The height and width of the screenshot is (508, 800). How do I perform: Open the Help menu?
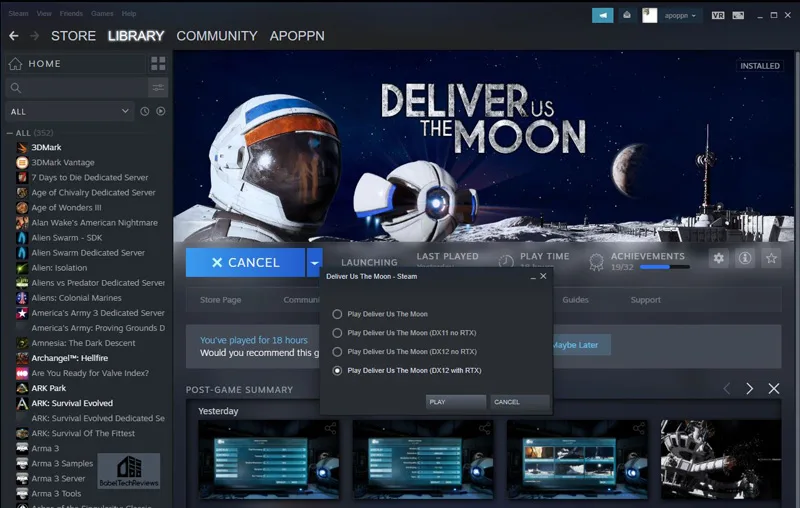(129, 14)
